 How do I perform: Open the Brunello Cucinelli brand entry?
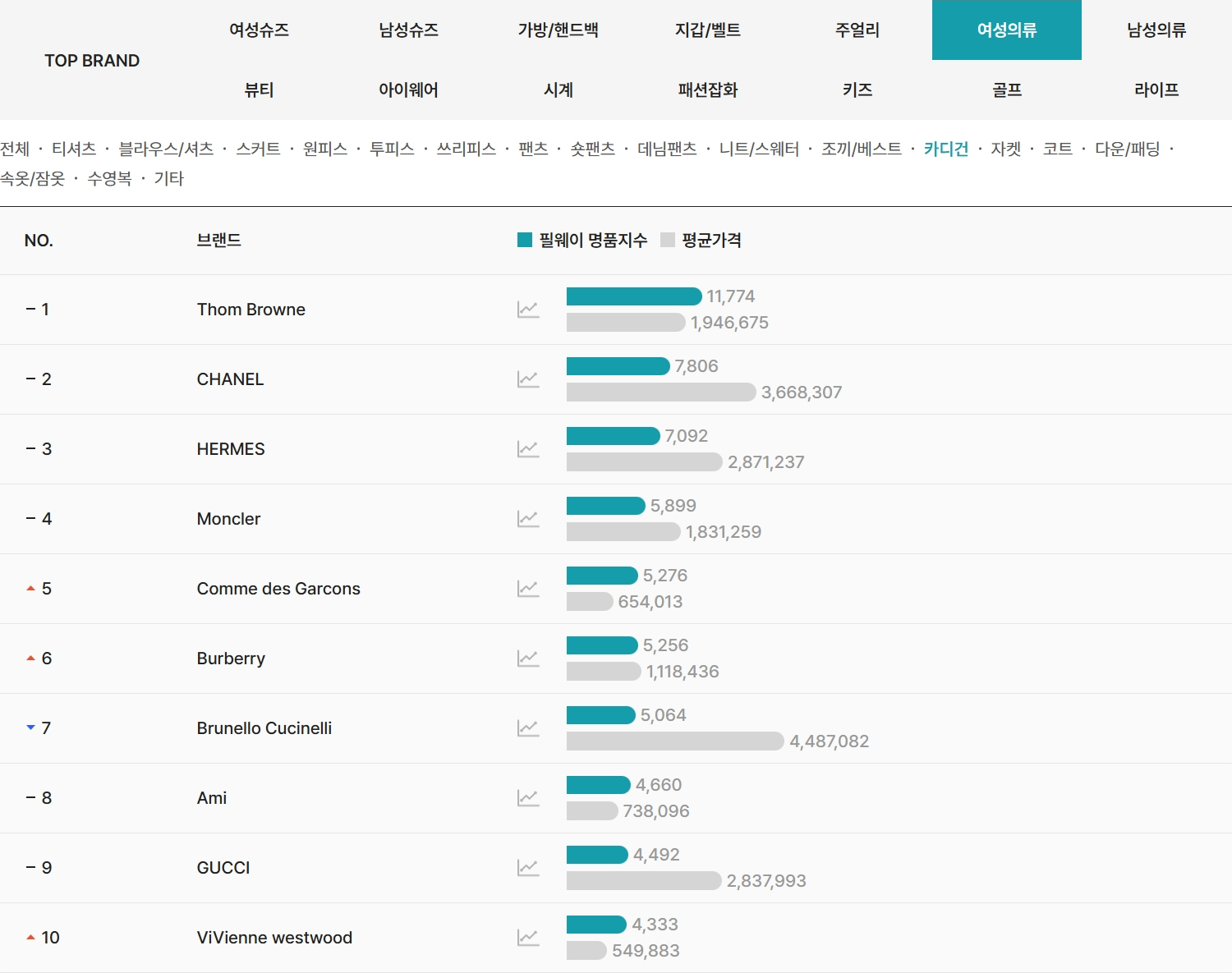point(264,728)
